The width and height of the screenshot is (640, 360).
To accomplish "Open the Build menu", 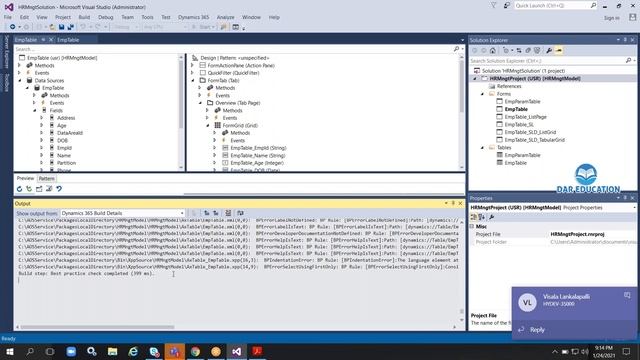I will [84, 17].
